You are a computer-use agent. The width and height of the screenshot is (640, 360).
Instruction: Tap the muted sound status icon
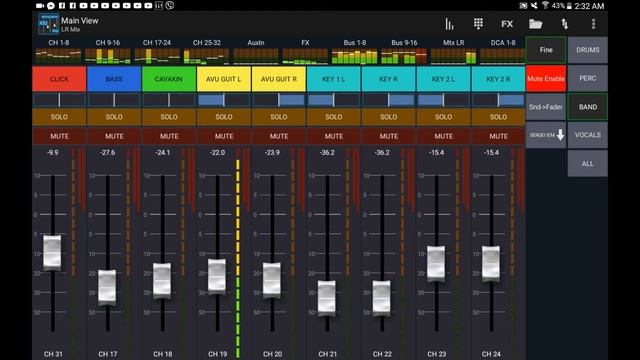click(534, 6)
